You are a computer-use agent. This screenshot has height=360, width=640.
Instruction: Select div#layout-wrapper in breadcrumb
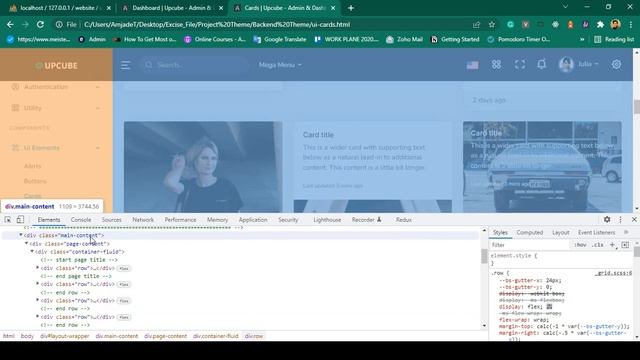click(64, 336)
